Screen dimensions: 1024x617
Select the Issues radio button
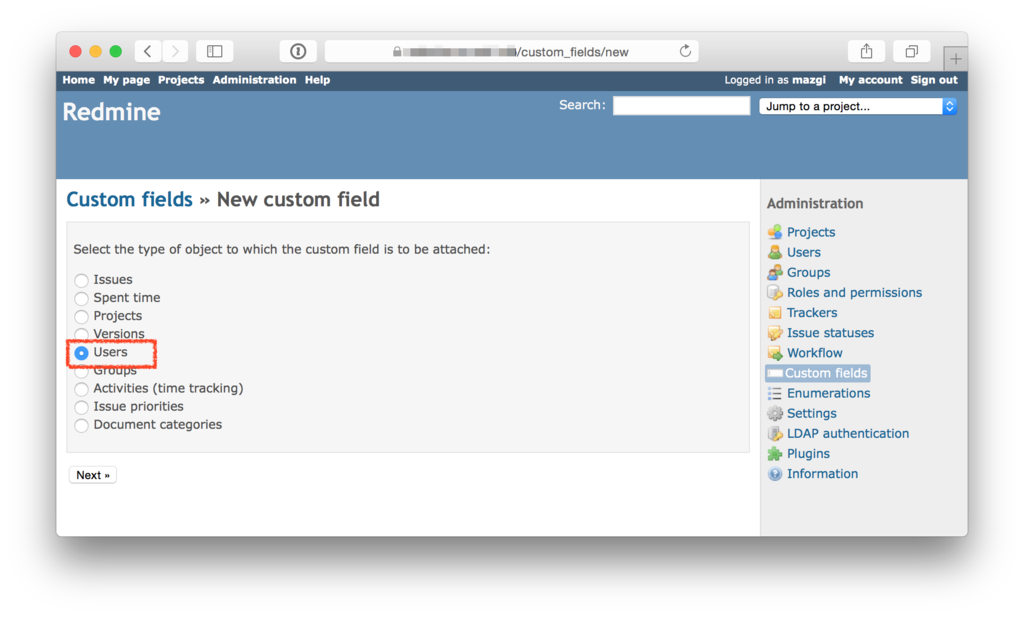click(81, 280)
